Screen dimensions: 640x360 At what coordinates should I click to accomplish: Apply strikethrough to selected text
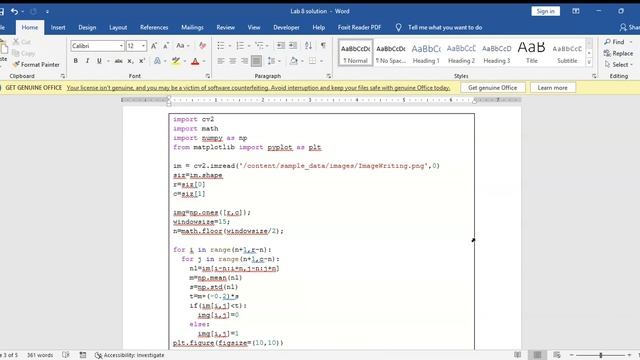click(118, 61)
